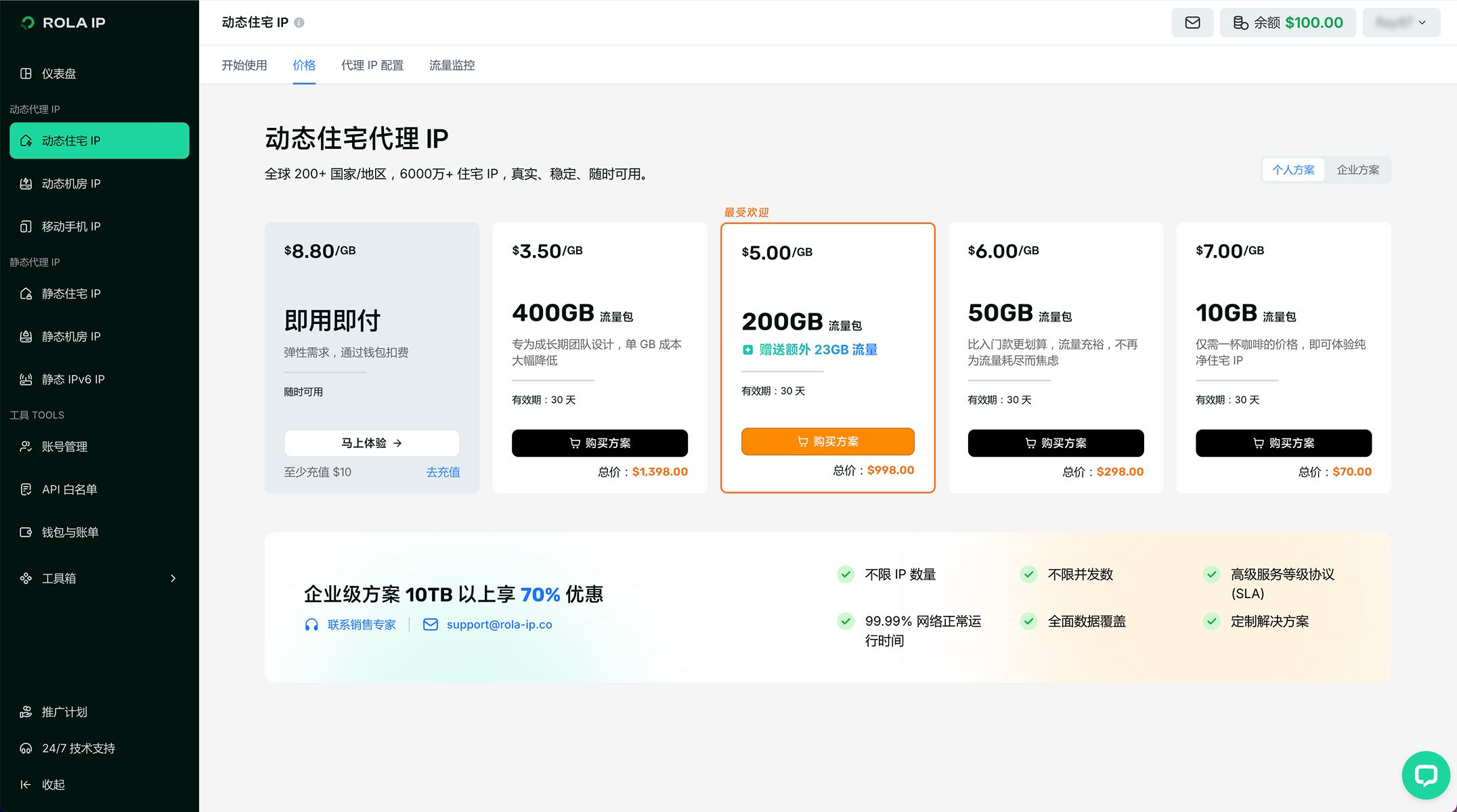Click the mail envelope icon in header

pyautogui.click(x=1192, y=22)
